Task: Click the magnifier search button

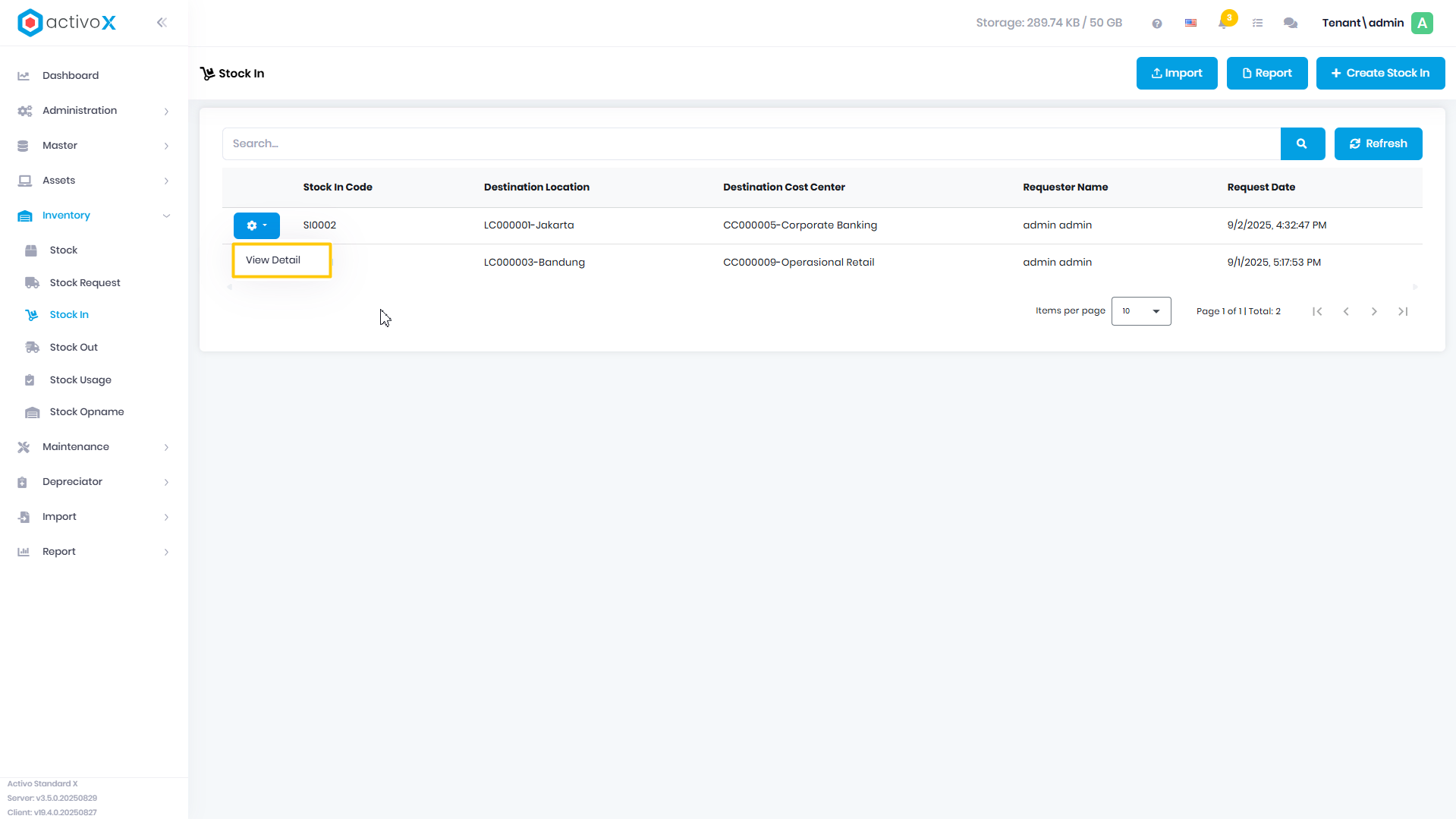Action: click(1302, 143)
